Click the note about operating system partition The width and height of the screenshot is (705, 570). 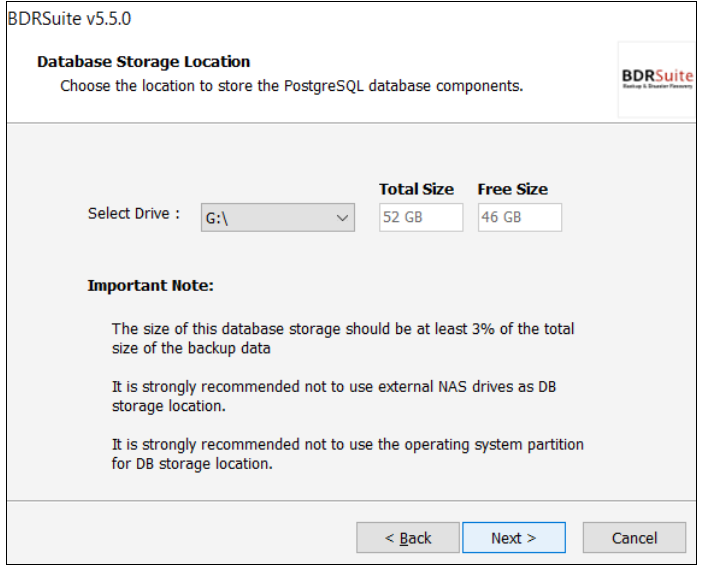coord(348,454)
